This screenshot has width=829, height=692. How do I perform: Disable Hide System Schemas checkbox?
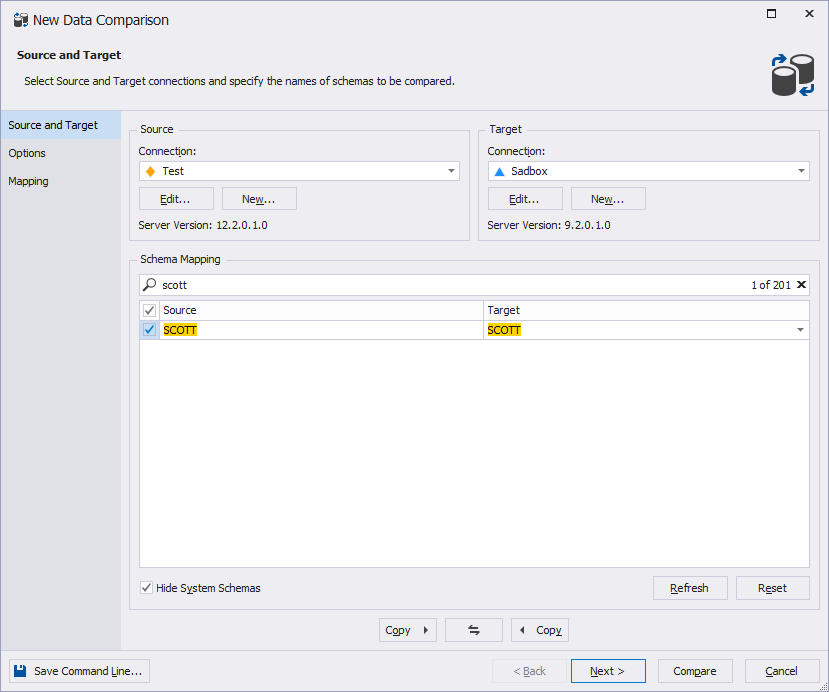click(147, 588)
